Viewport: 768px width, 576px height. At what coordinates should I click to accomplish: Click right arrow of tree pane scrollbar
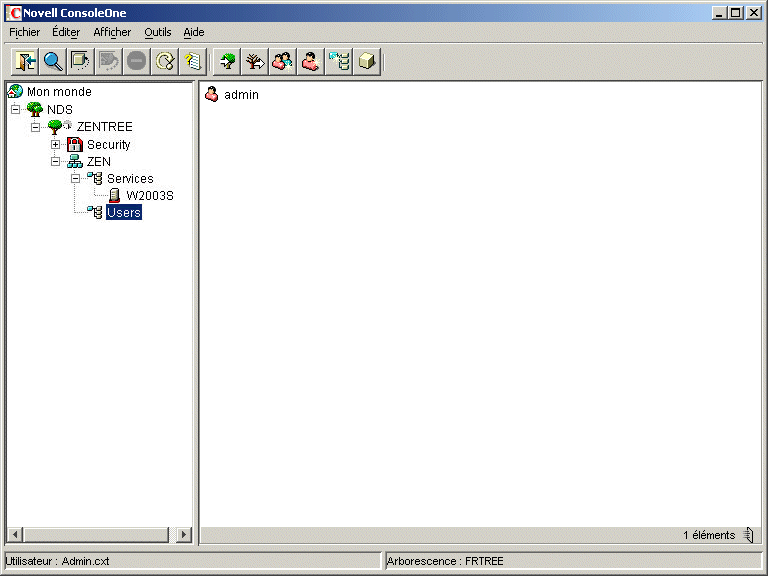pyautogui.click(x=184, y=534)
